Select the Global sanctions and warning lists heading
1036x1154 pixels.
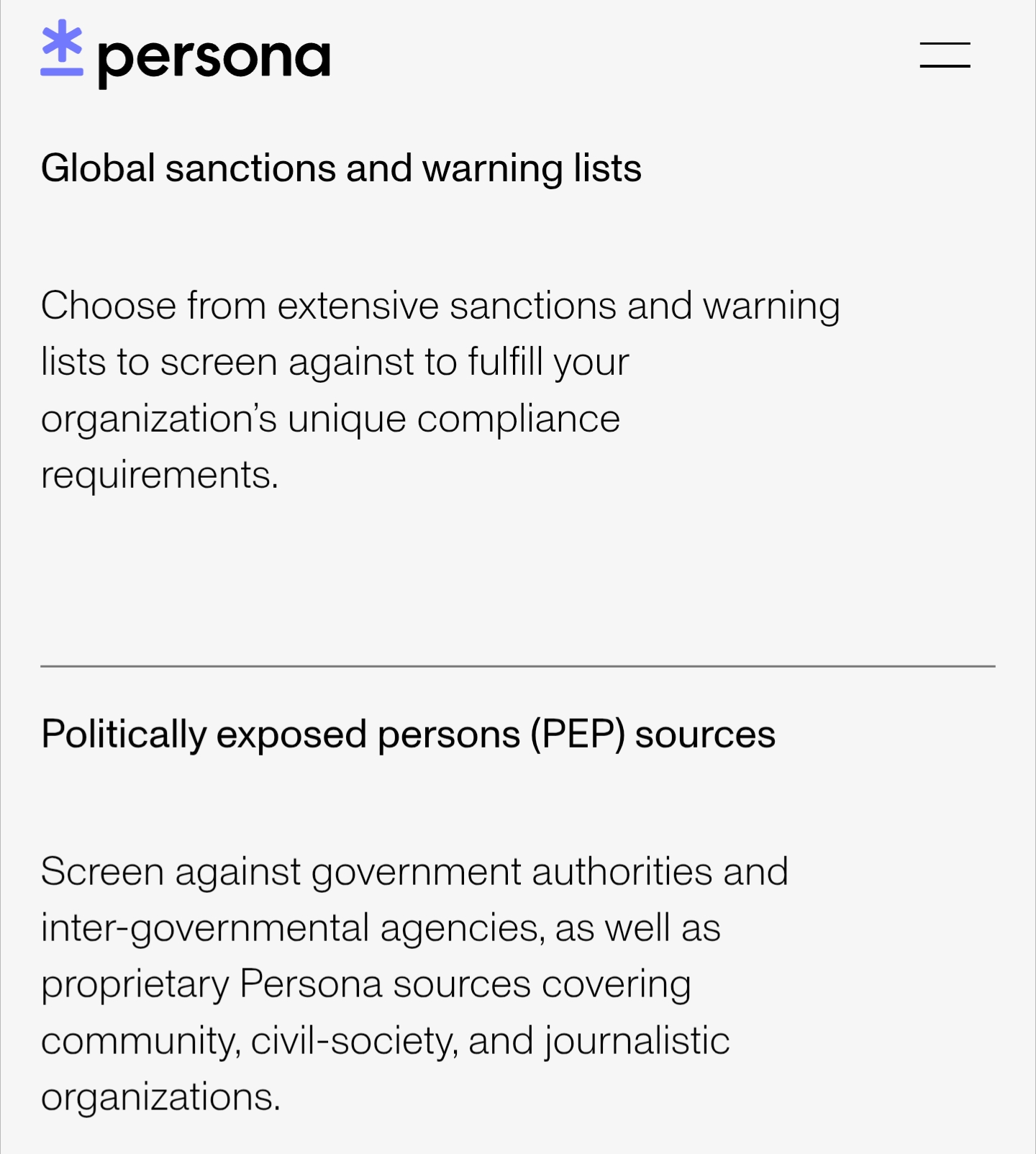(341, 168)
